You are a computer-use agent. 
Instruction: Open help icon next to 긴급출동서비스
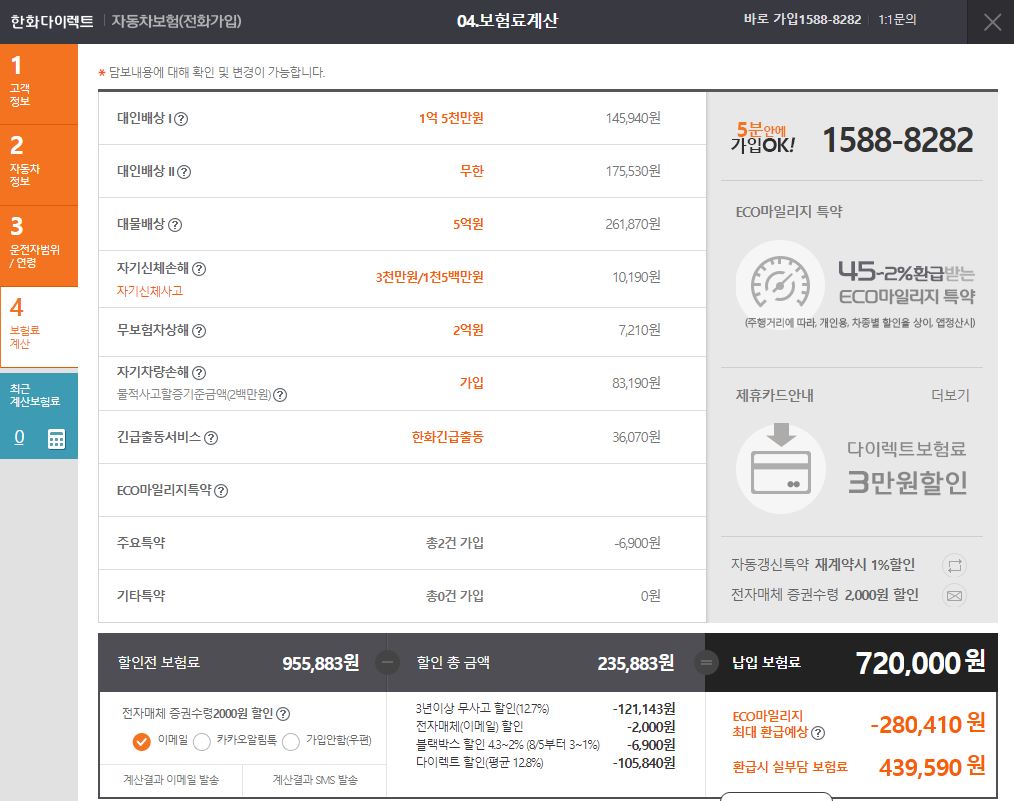coord(211,438)
